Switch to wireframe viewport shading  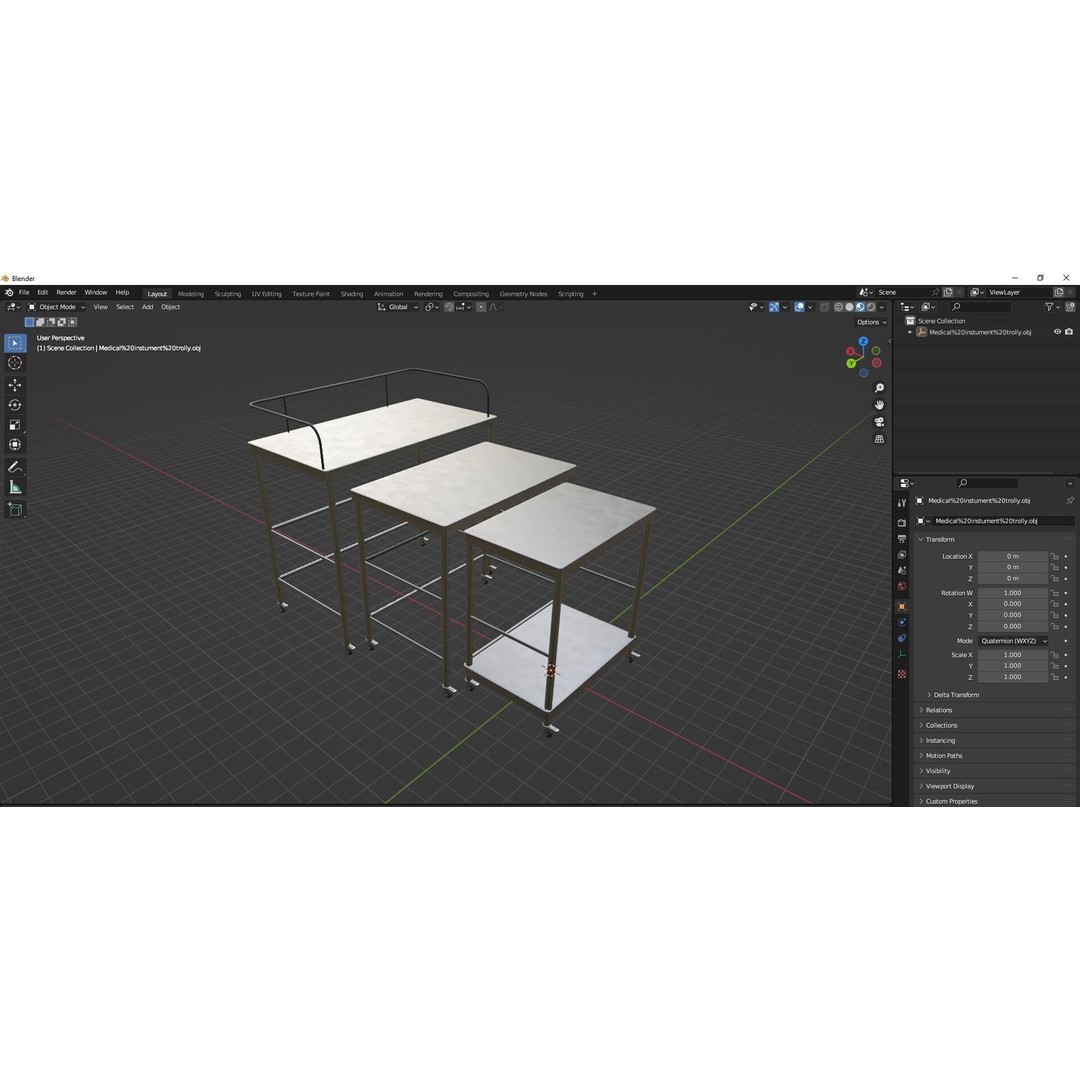coord(838,307)
